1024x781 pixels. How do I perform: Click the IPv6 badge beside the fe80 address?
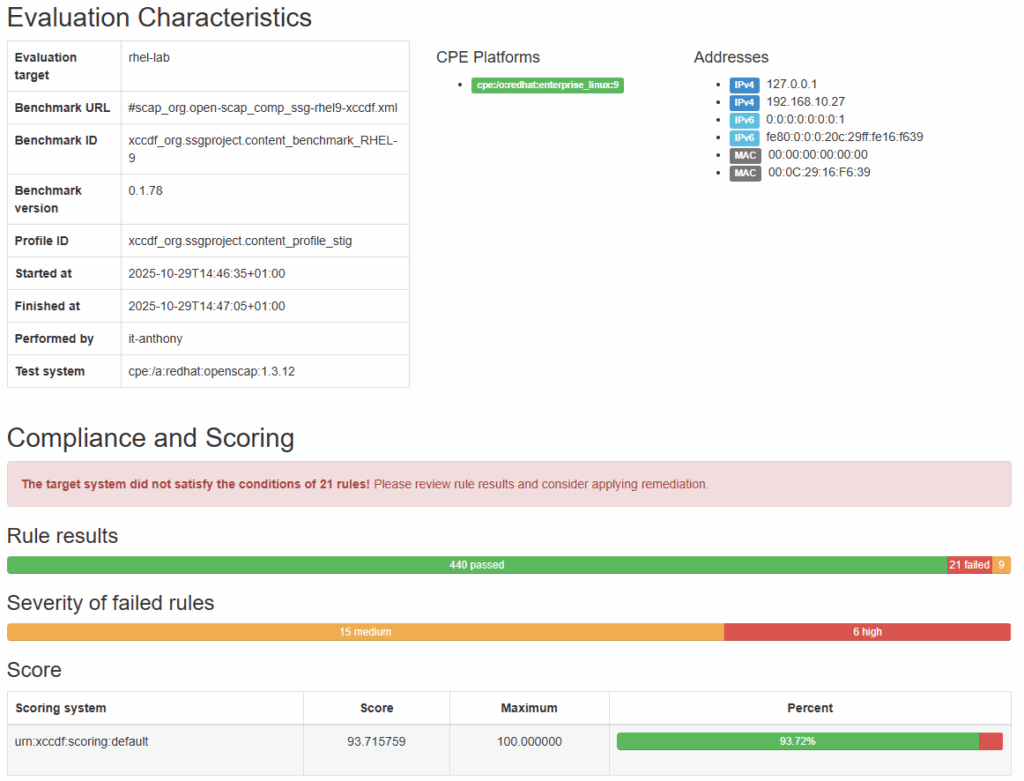pos(744,137)
